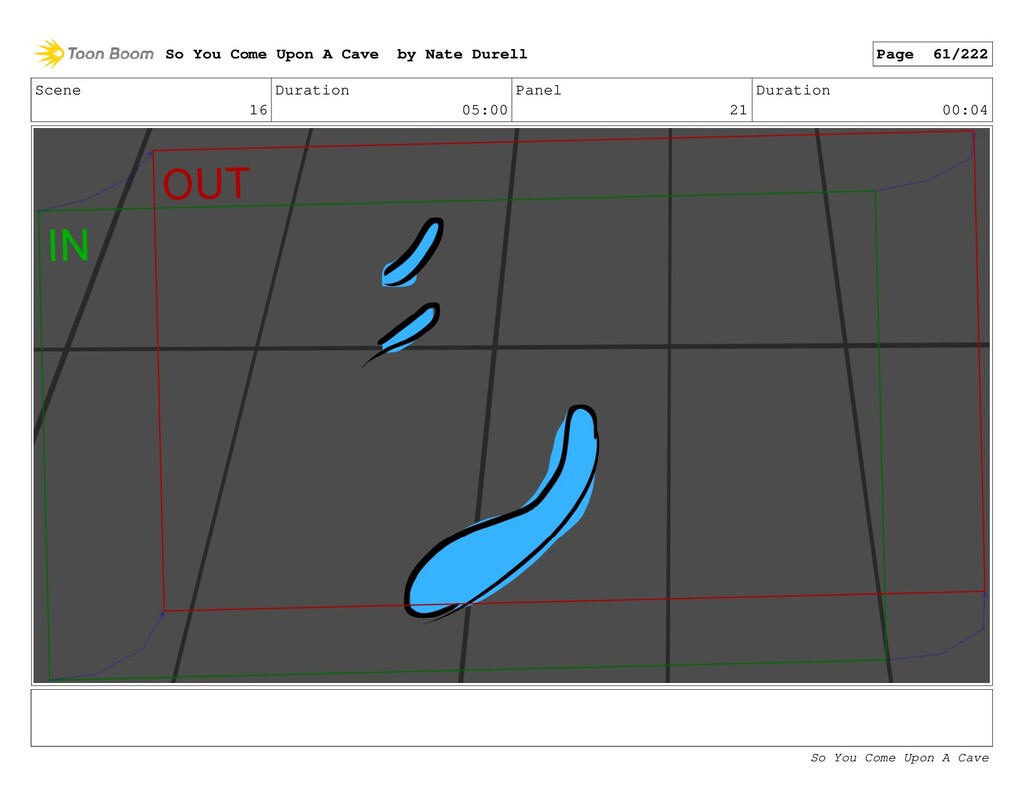The image size is (1024, 793).
Task: Click the scene duration value 05:00
Action: coord(485,110)
